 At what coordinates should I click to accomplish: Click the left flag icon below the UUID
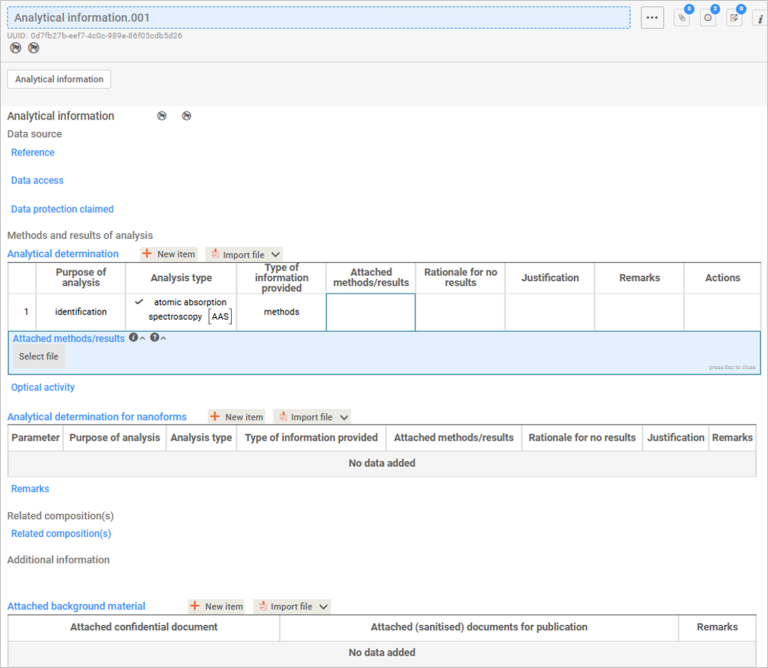pos(16,48)
